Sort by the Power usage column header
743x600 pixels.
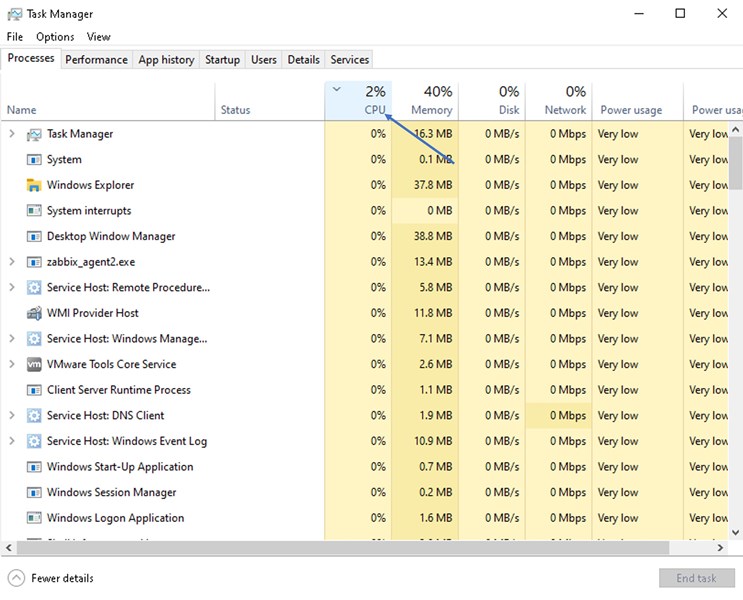click(638, 101)
